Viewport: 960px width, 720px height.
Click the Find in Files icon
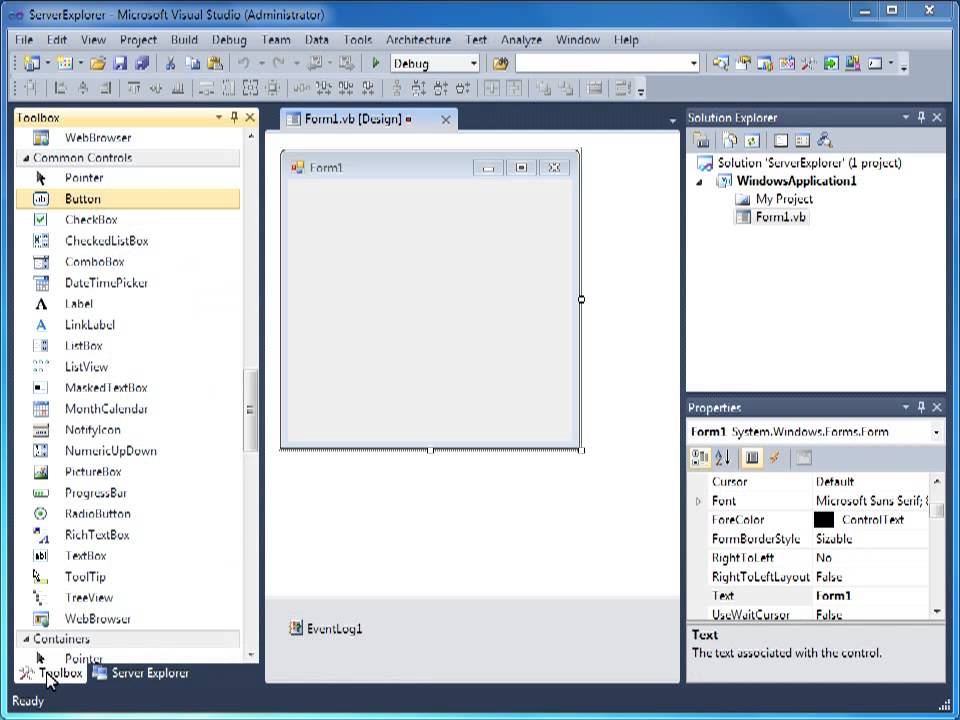[500, 63]
